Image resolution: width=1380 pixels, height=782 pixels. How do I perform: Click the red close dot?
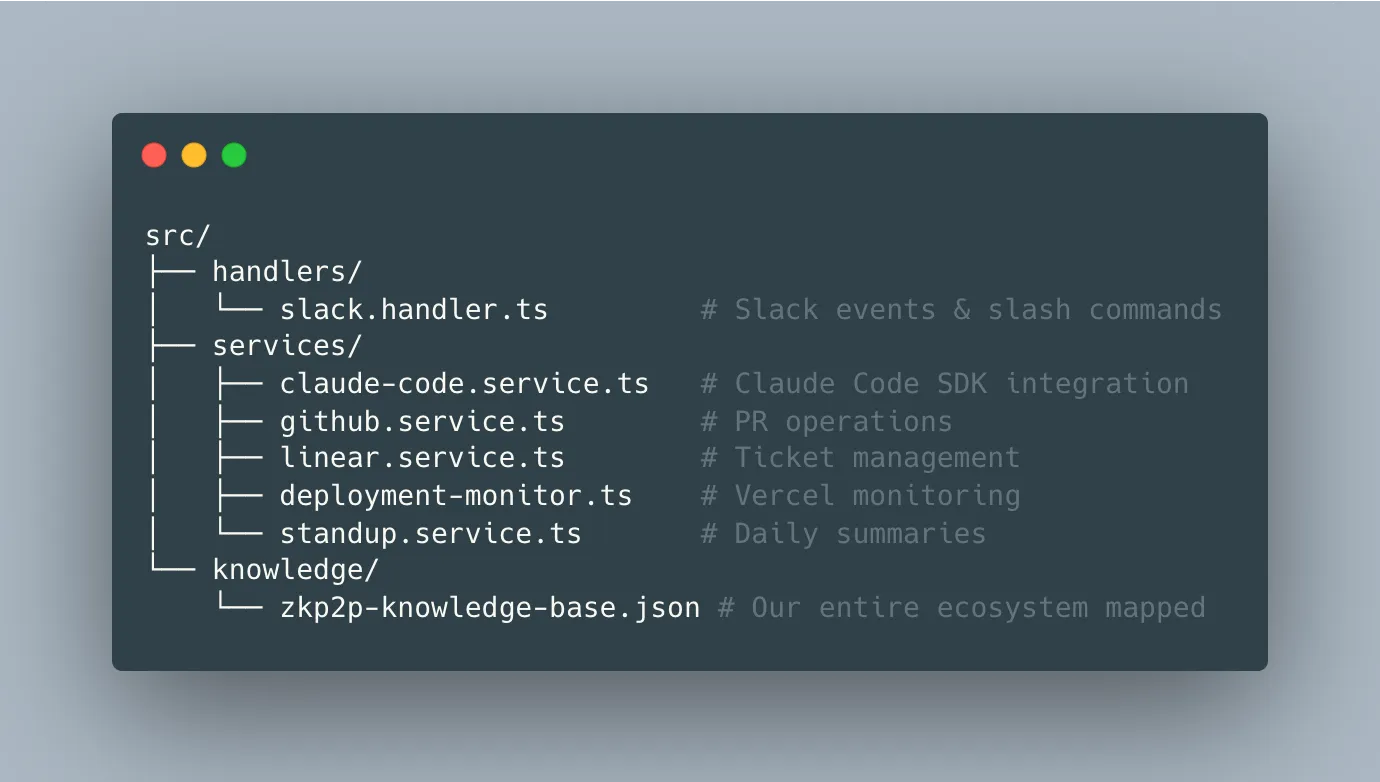point(154,155)
